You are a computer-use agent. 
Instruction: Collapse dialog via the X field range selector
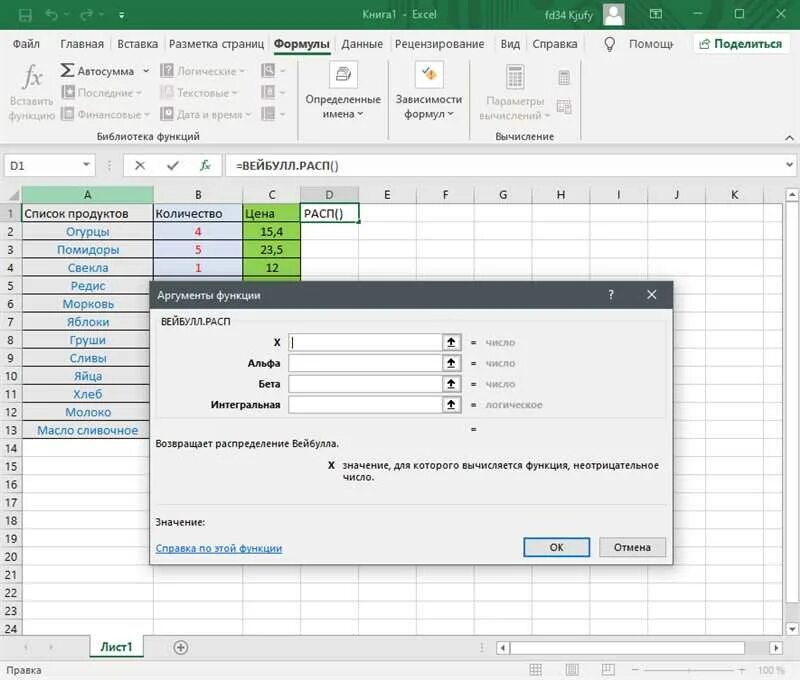click(x=451, y=342)
